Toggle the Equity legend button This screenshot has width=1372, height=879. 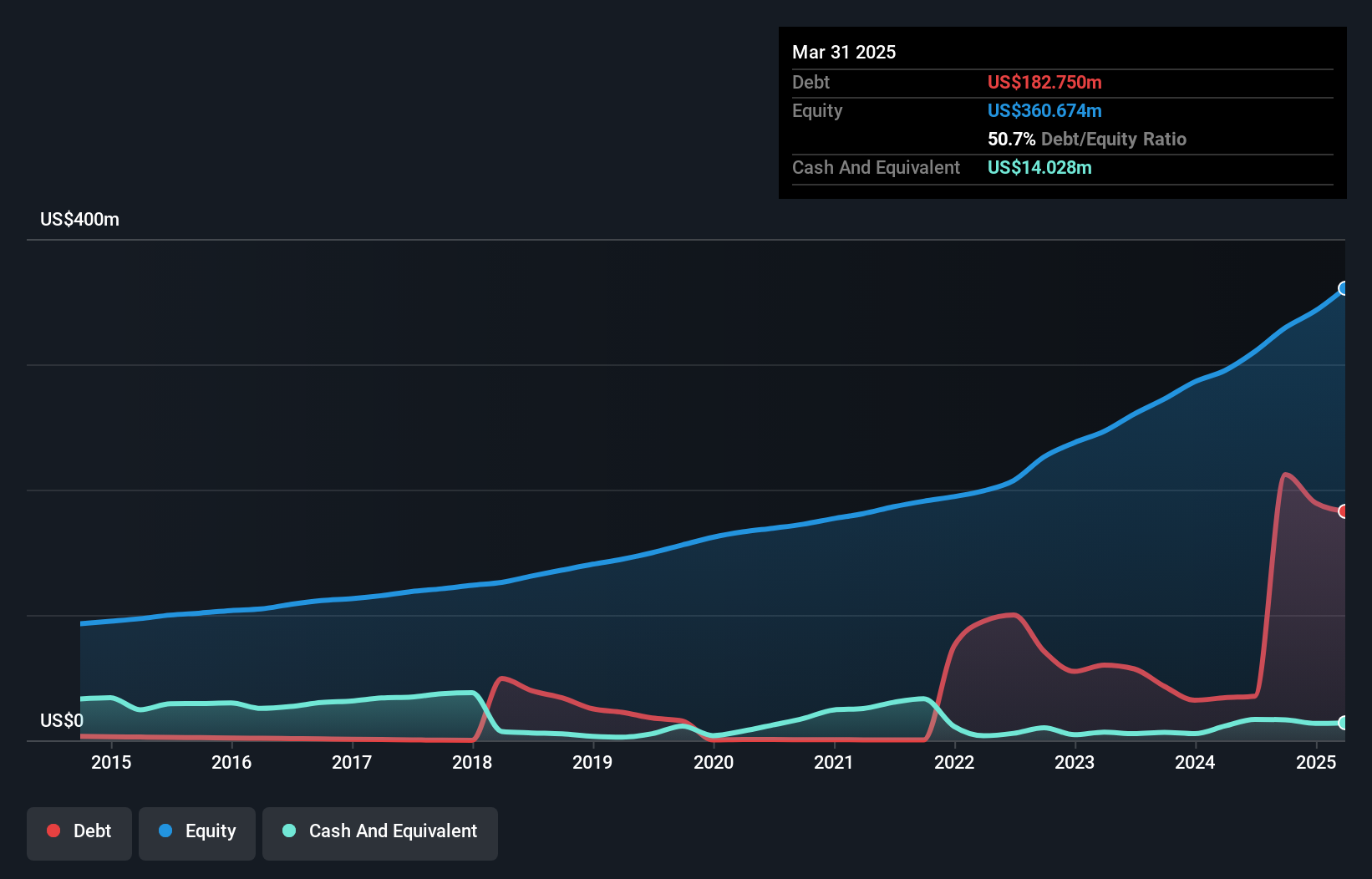(197, 833)
